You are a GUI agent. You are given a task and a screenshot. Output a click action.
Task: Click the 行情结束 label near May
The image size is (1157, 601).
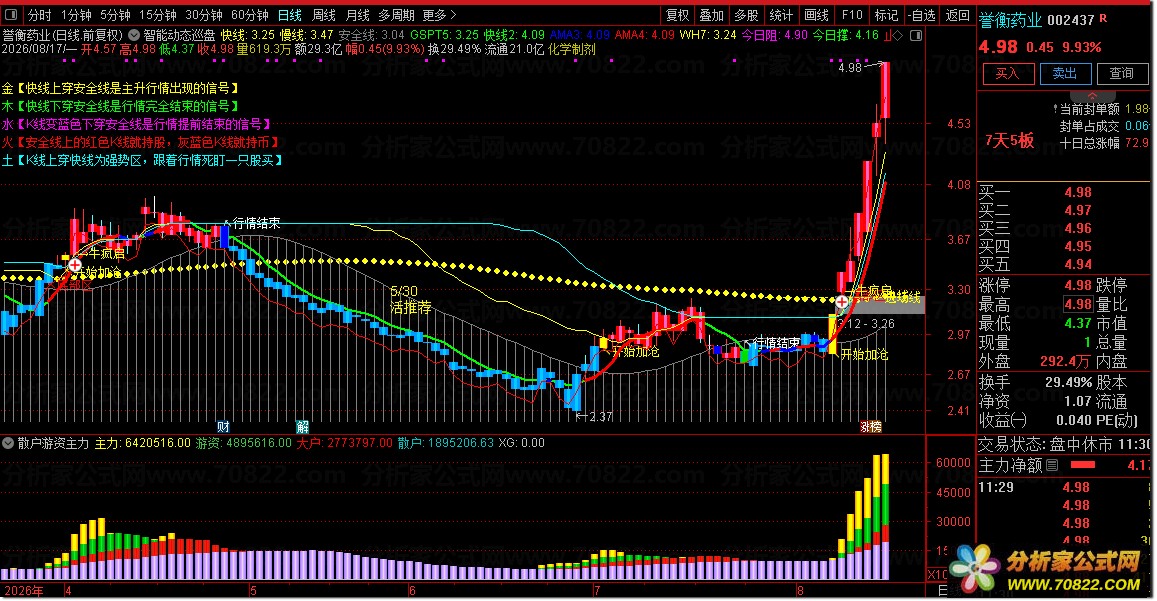tap(256, 223)
